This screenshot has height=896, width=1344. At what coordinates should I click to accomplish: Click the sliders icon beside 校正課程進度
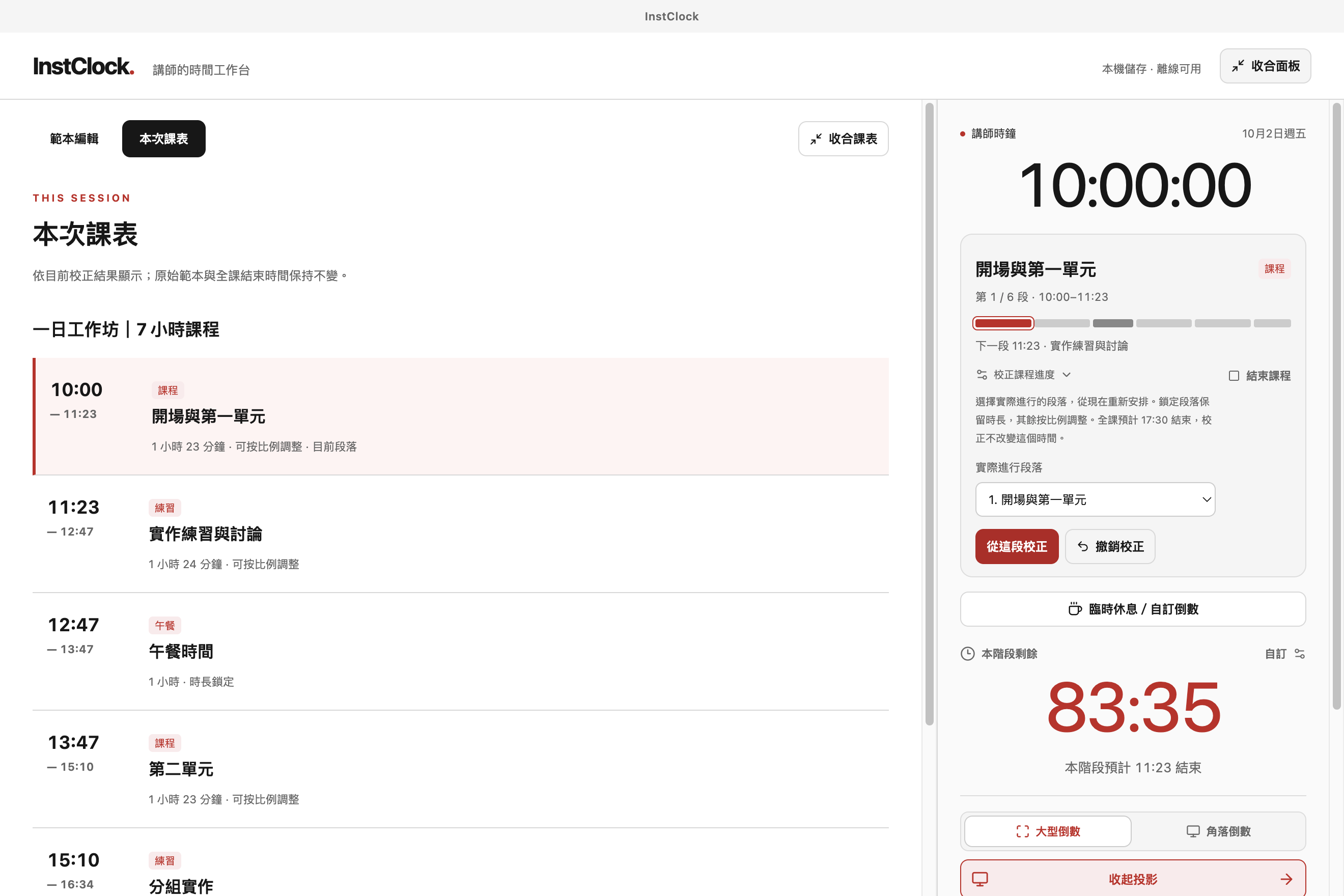pyautogui.click(x=982, y=375)
